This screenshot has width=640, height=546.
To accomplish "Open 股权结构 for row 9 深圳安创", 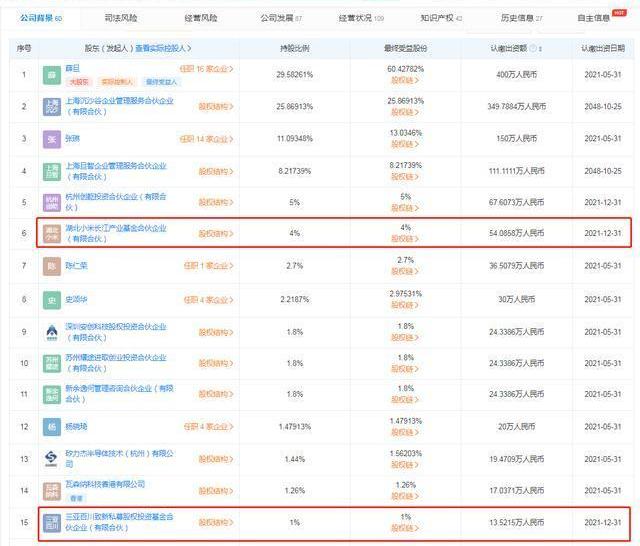I will 216,332.
